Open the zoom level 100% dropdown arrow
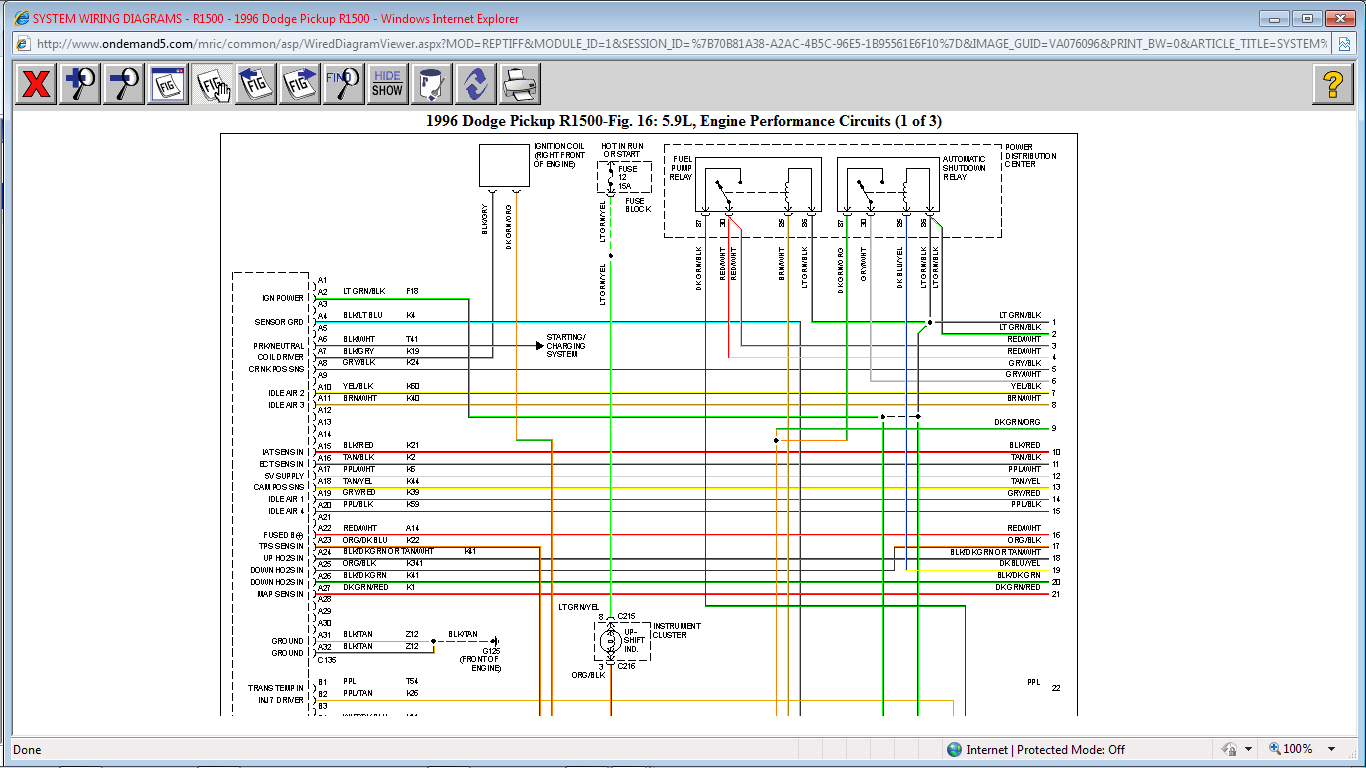 pos(1331,749)
